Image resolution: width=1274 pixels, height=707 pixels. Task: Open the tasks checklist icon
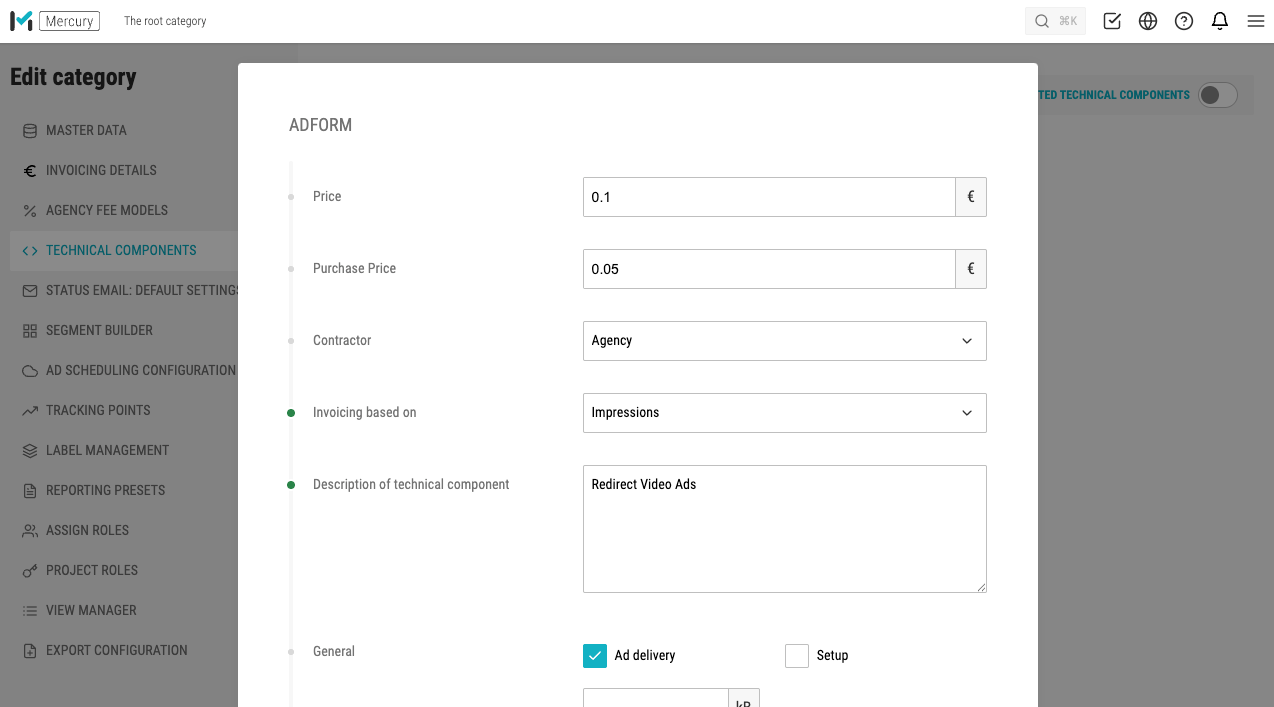[1112, 21]
